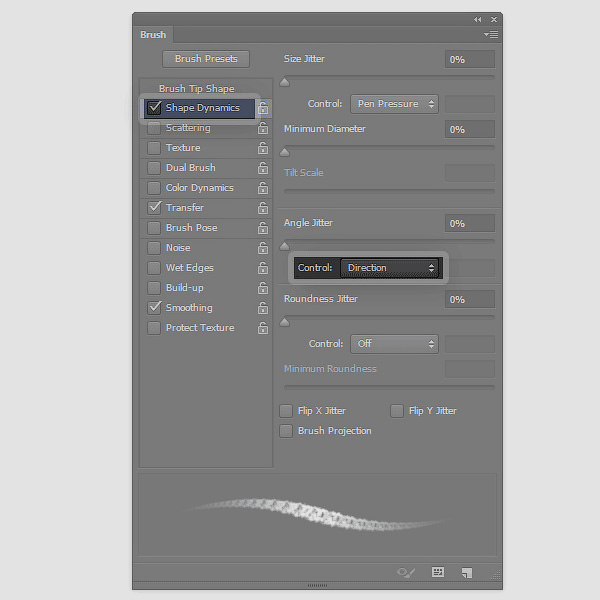
Task: Toggle the lock icon for Transfer
Action: pyautogui.click(x=263, y=208)
